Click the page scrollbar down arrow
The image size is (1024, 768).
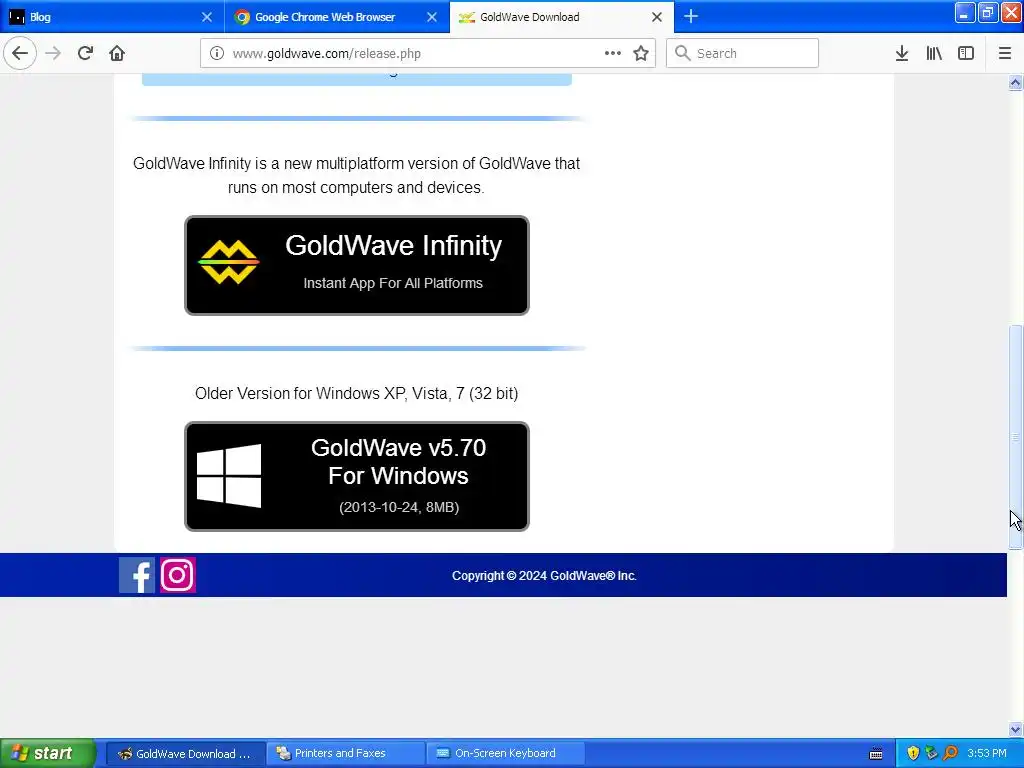click(1015, 729)
